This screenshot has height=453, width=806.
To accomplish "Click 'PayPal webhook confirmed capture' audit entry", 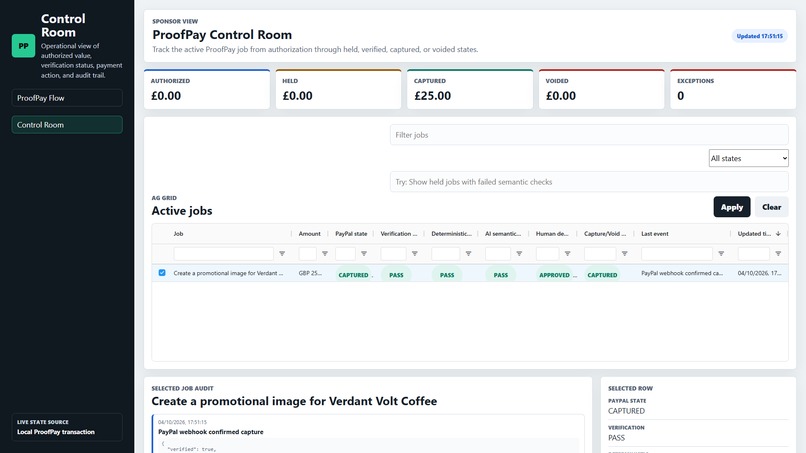I will tap(211, 432).
